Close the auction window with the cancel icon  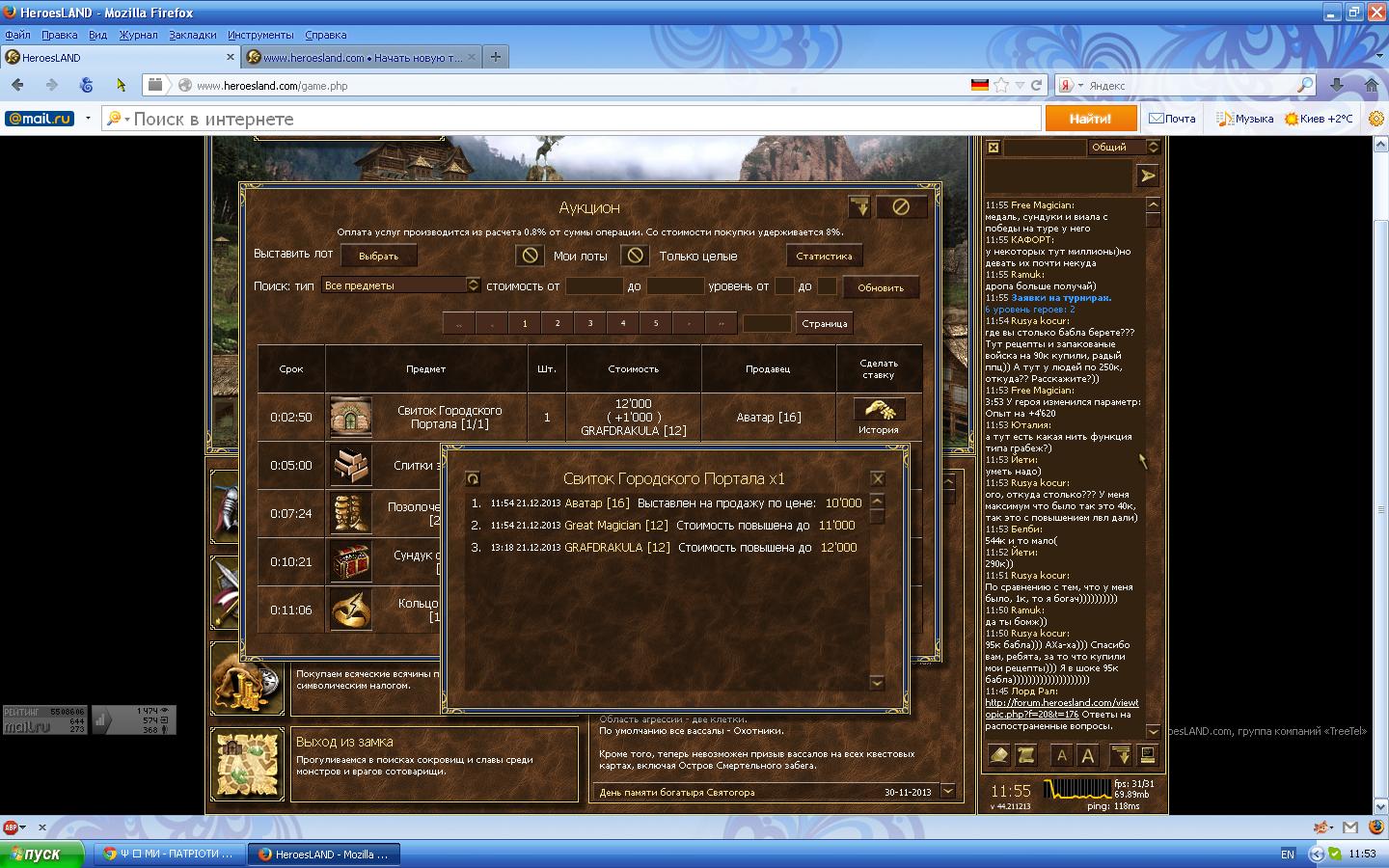[x=900, y=206]
